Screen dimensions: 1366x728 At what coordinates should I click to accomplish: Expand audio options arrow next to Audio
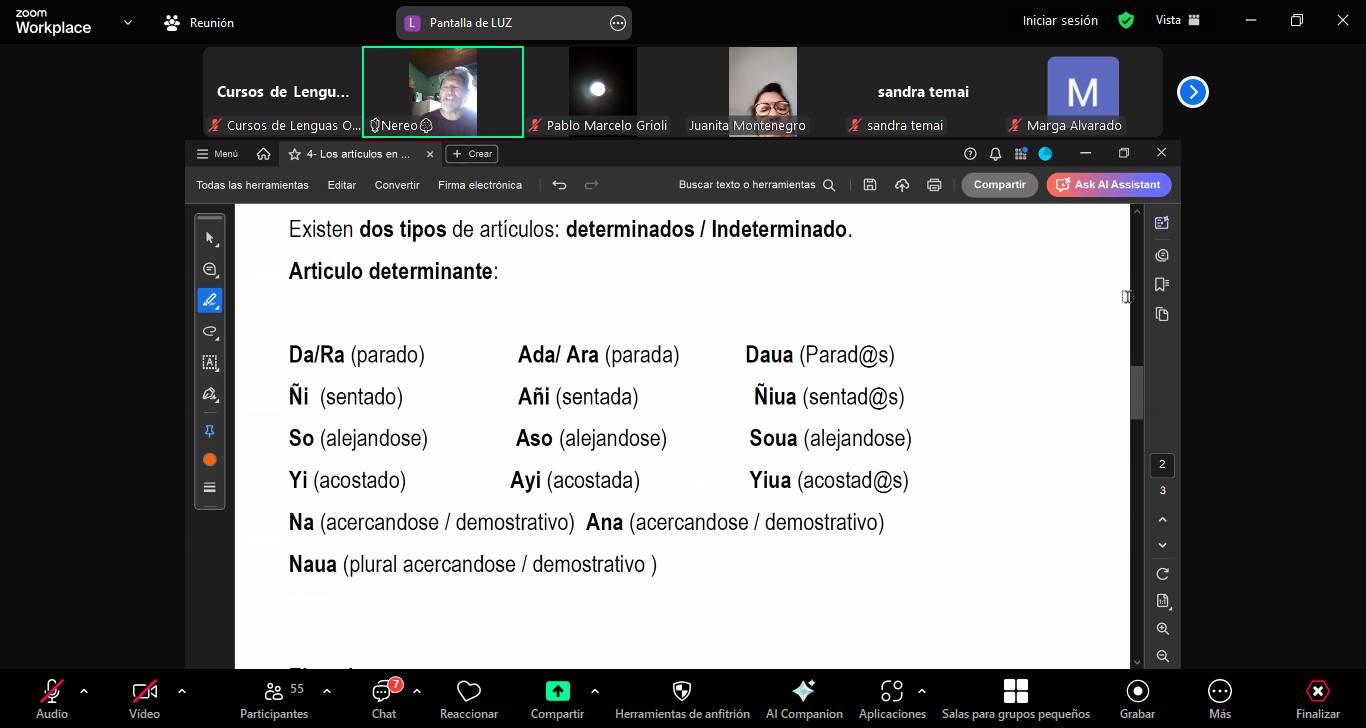[84, 691]
